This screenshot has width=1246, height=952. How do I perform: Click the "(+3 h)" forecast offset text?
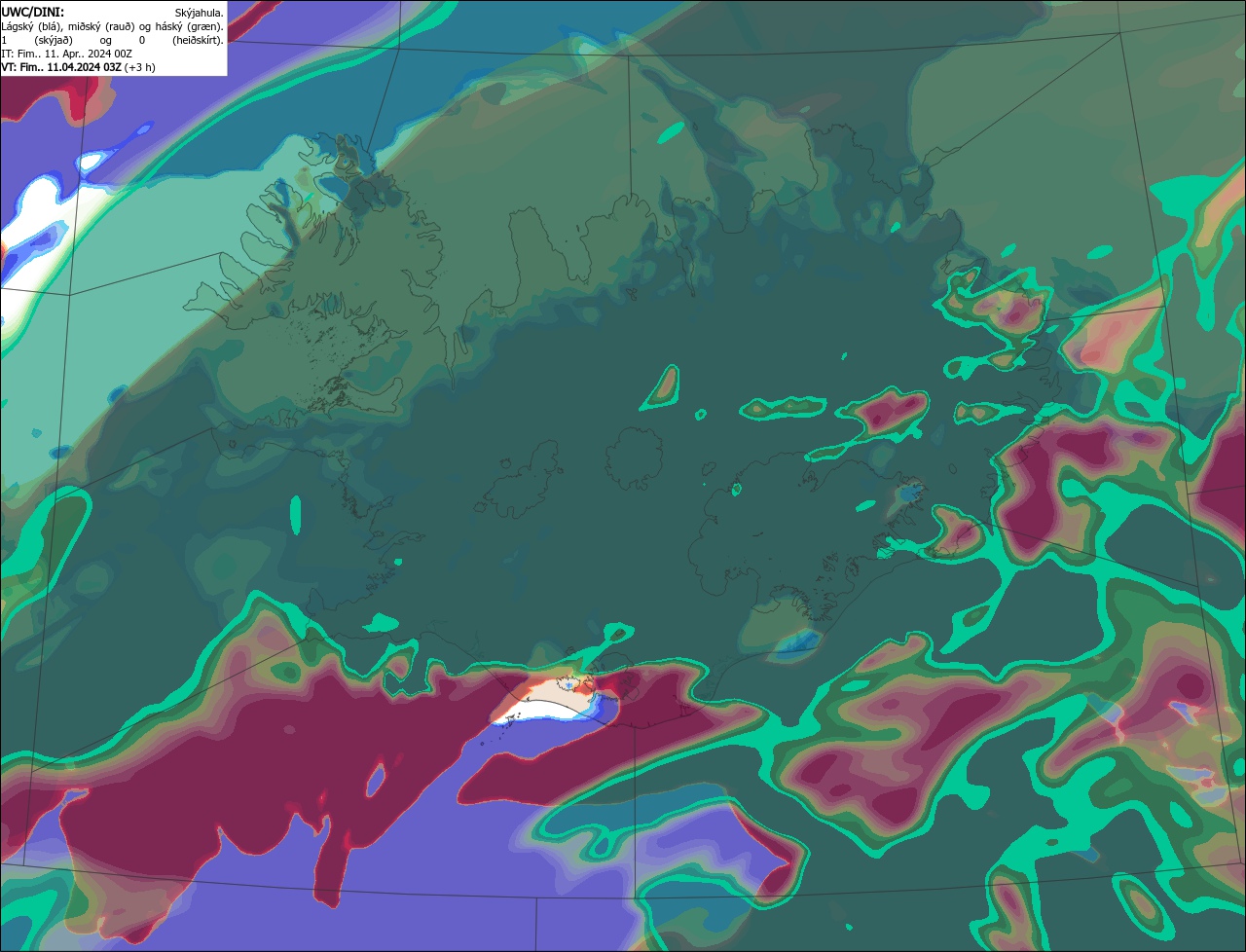click(139, 67)
